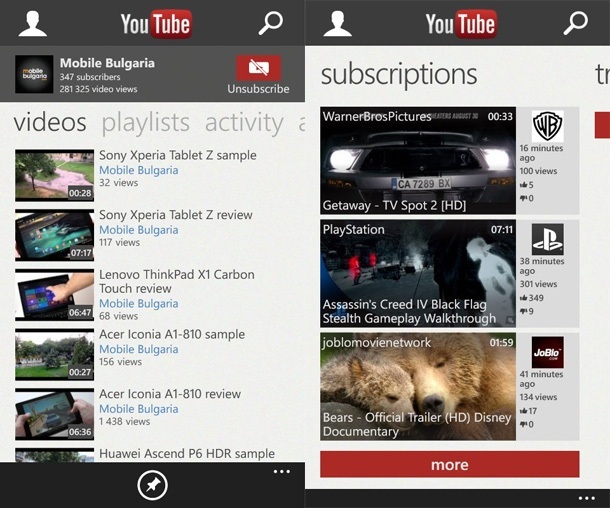Image resolution: width=610 pixels, height=508 pixels.
Task: Play Bears Official Trailer Disney video
Action: pyautogui.click(x=418, y=387)
